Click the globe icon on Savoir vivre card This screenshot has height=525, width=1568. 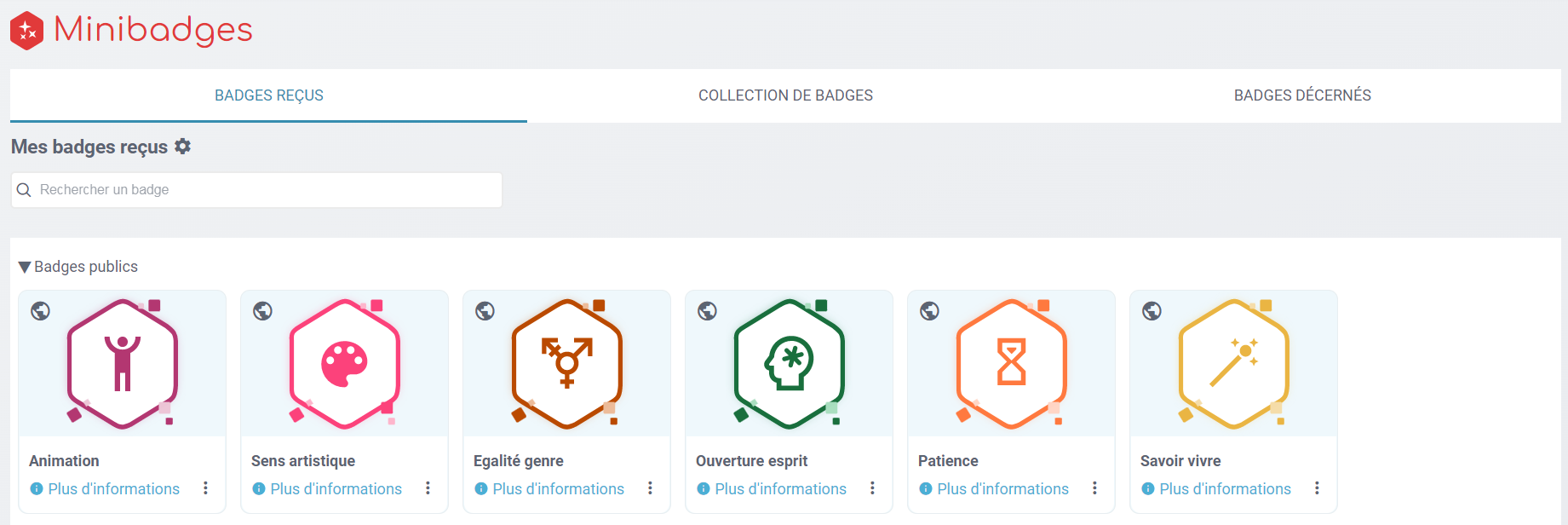(1152, 311)
